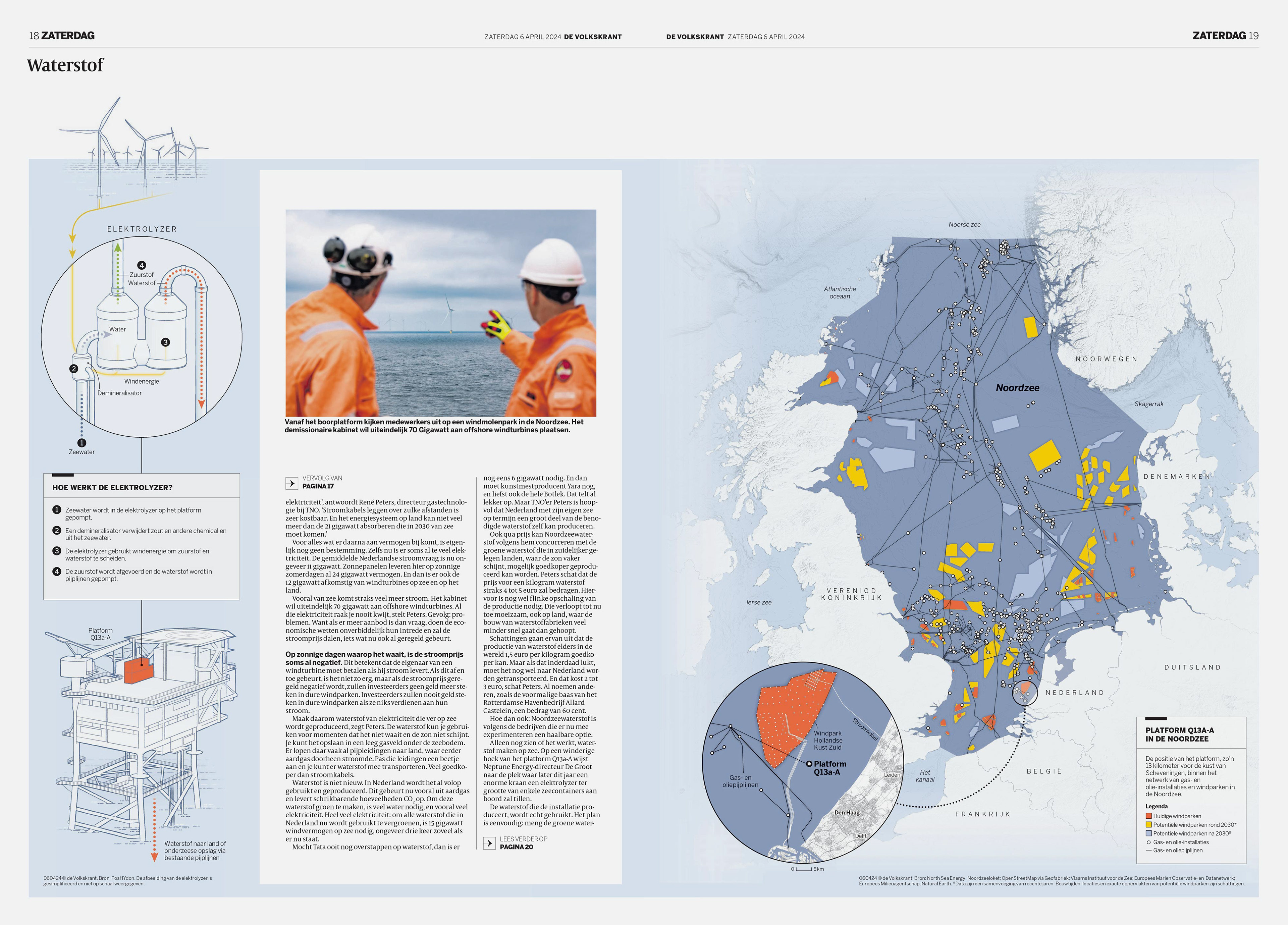Click step 3 marker on electrolyzer tank

[x=165, y=342]
